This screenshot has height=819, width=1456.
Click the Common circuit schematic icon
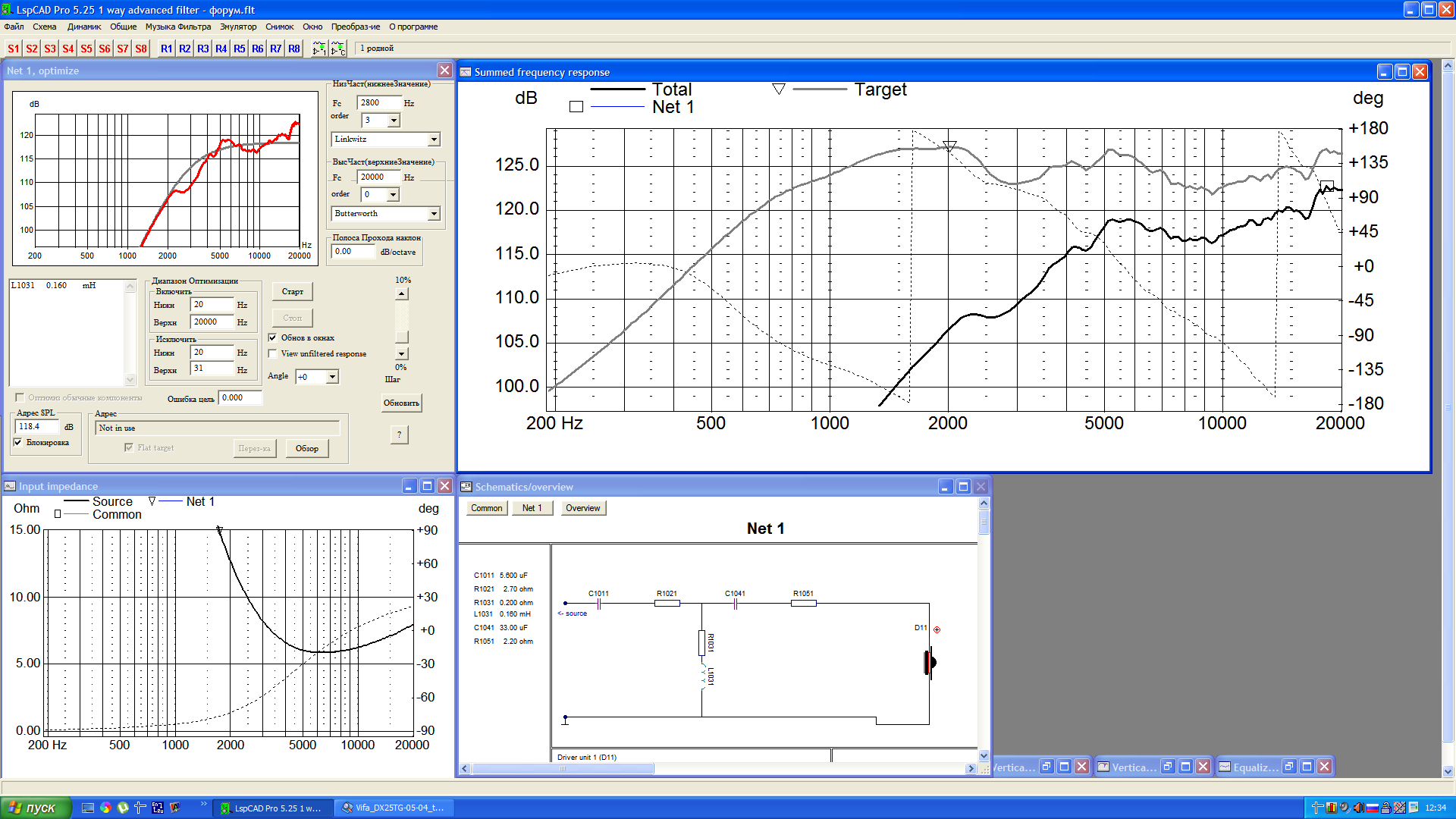[x=337, y=49]
